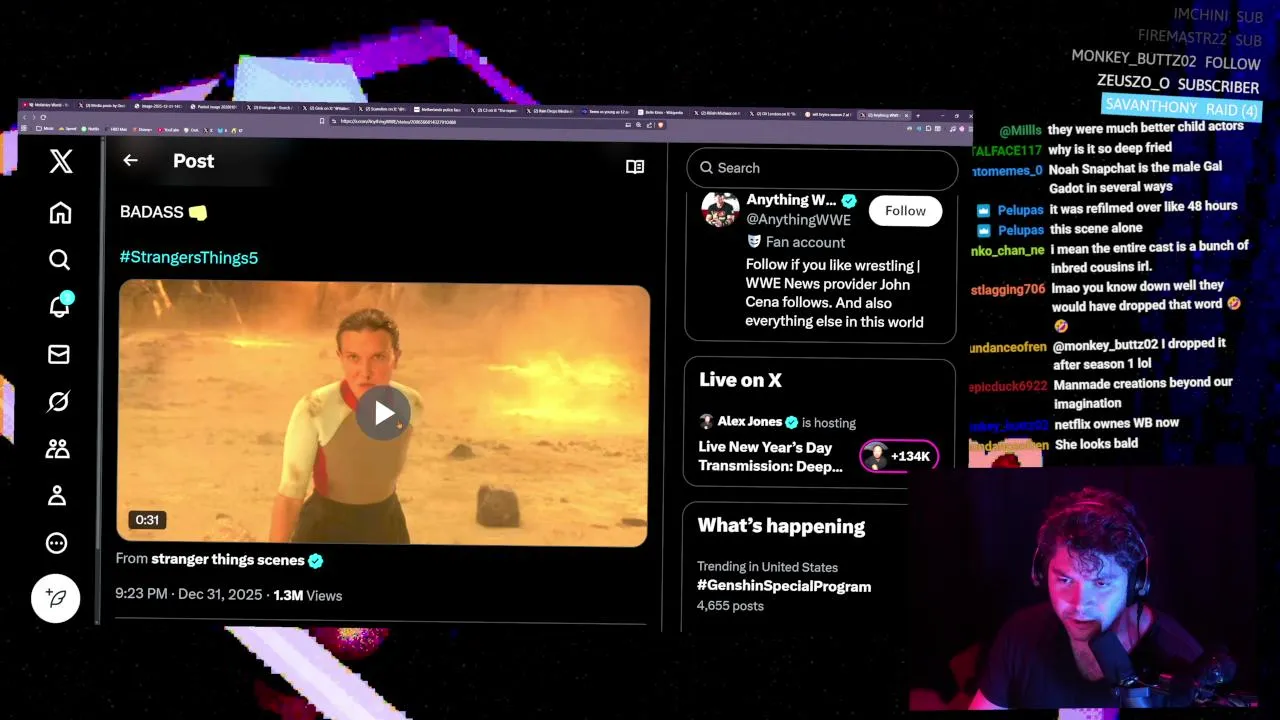The image size is (1280, 720).
Task: Click the BADASS post text
Action: click(x=152, y=212)
